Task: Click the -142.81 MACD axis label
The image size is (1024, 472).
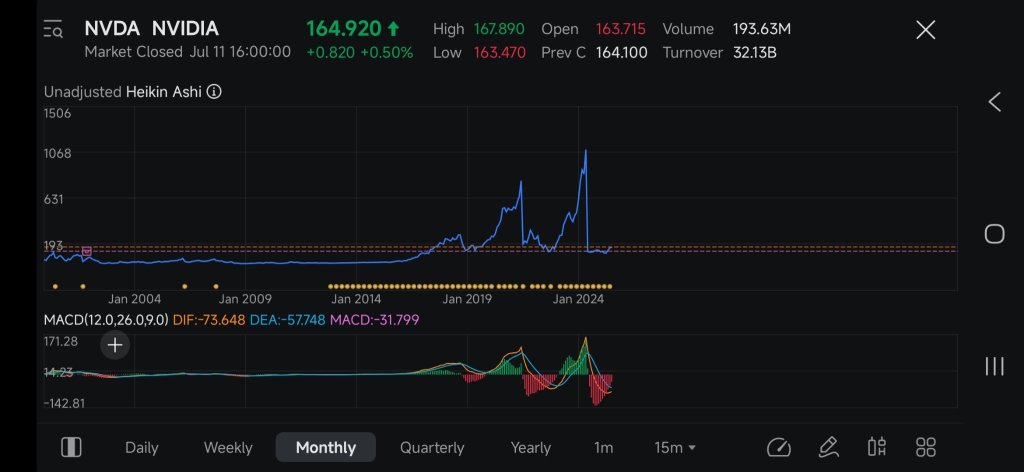Action: pyautogui.click(x=64, y=403)
